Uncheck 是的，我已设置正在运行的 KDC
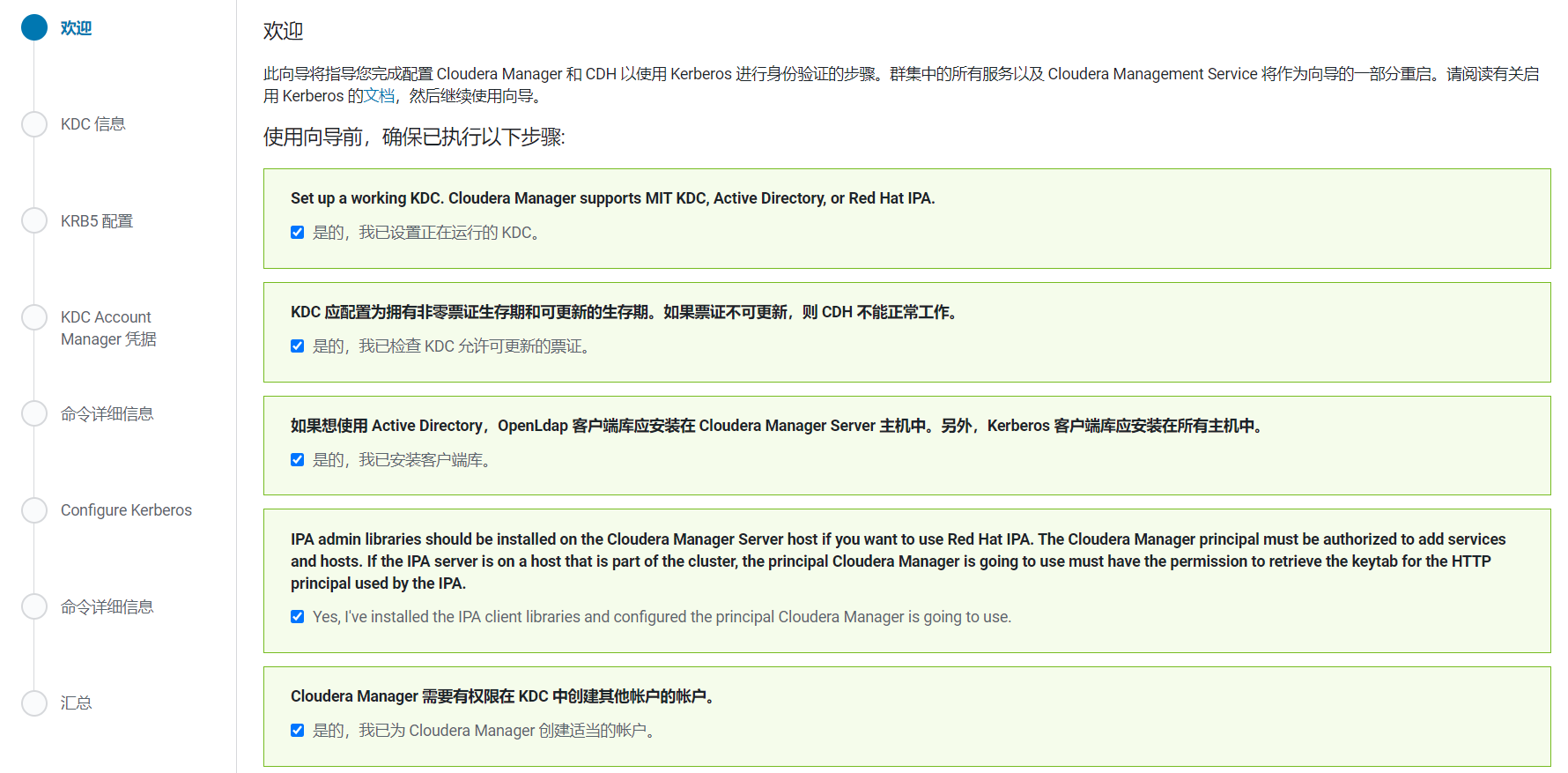The image size is (1568, 773). pyautogui.click(x=298, y=233)
